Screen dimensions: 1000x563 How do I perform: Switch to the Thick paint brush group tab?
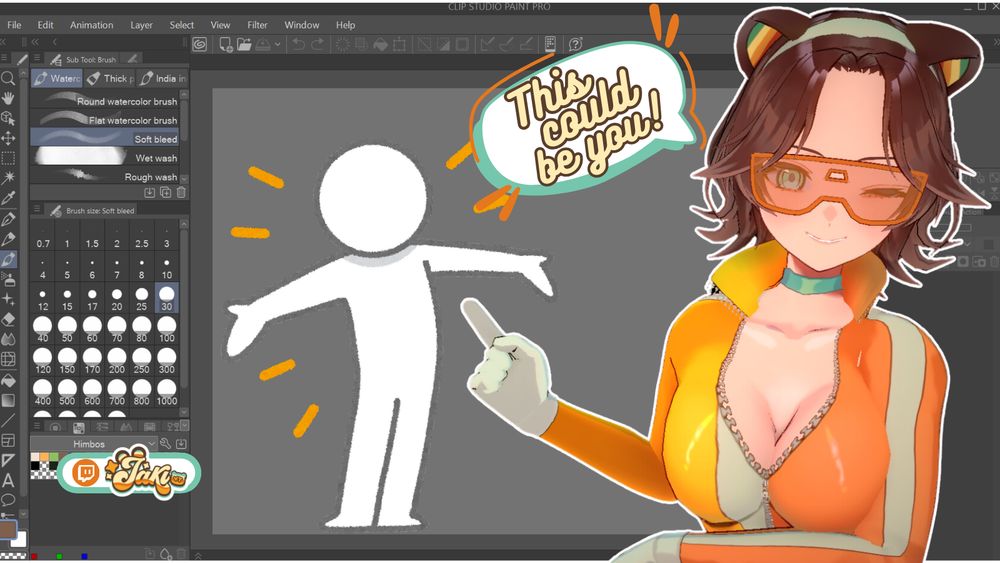(x=110, y=78)
